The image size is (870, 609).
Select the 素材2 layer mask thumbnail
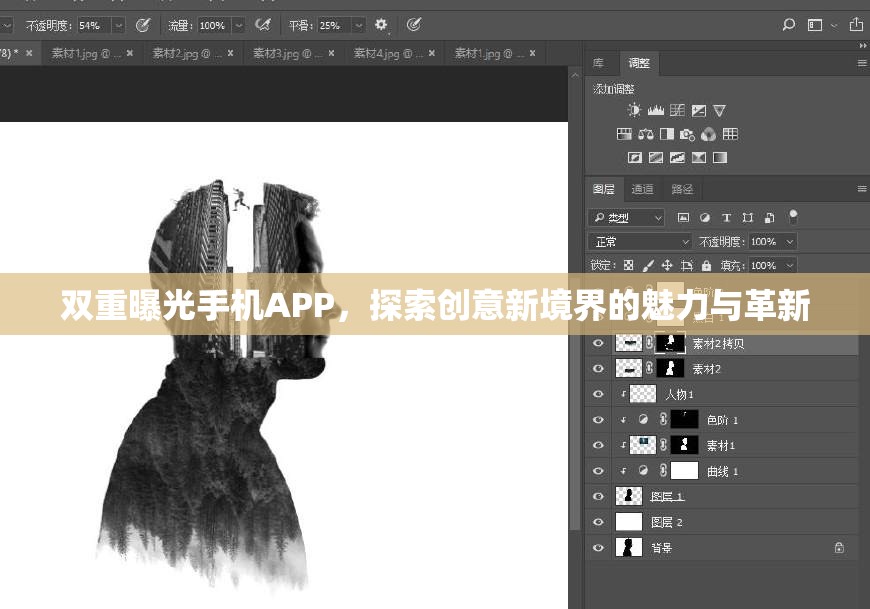click(670, 368)
